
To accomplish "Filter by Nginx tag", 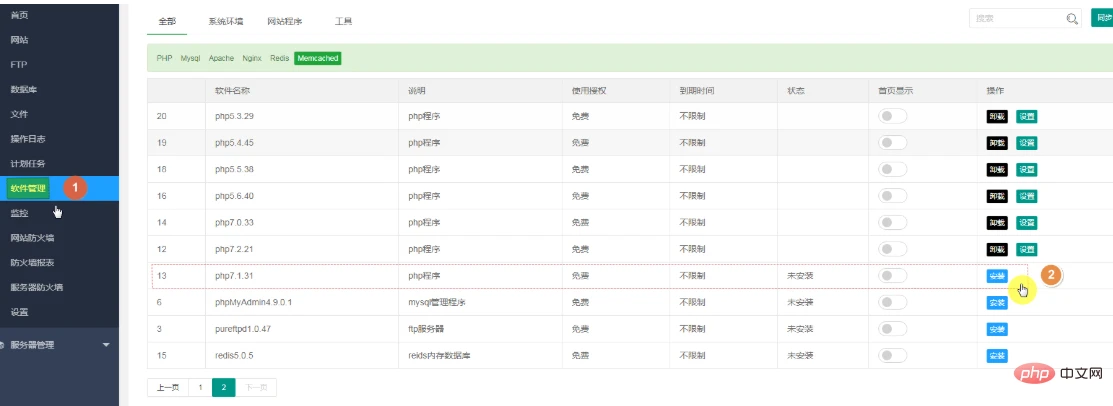I will point(252,58).
